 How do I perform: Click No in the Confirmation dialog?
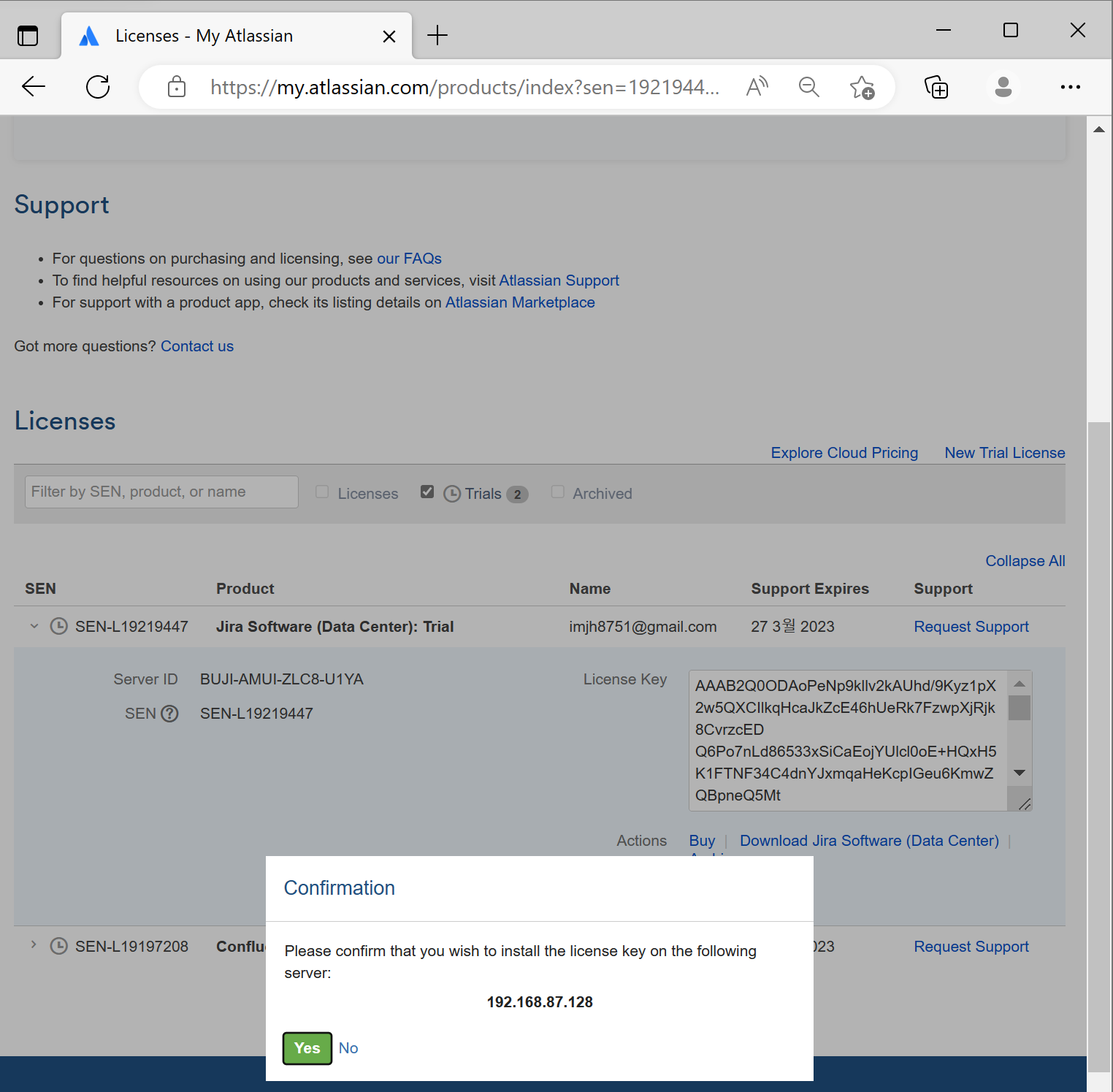point(348,1048)
